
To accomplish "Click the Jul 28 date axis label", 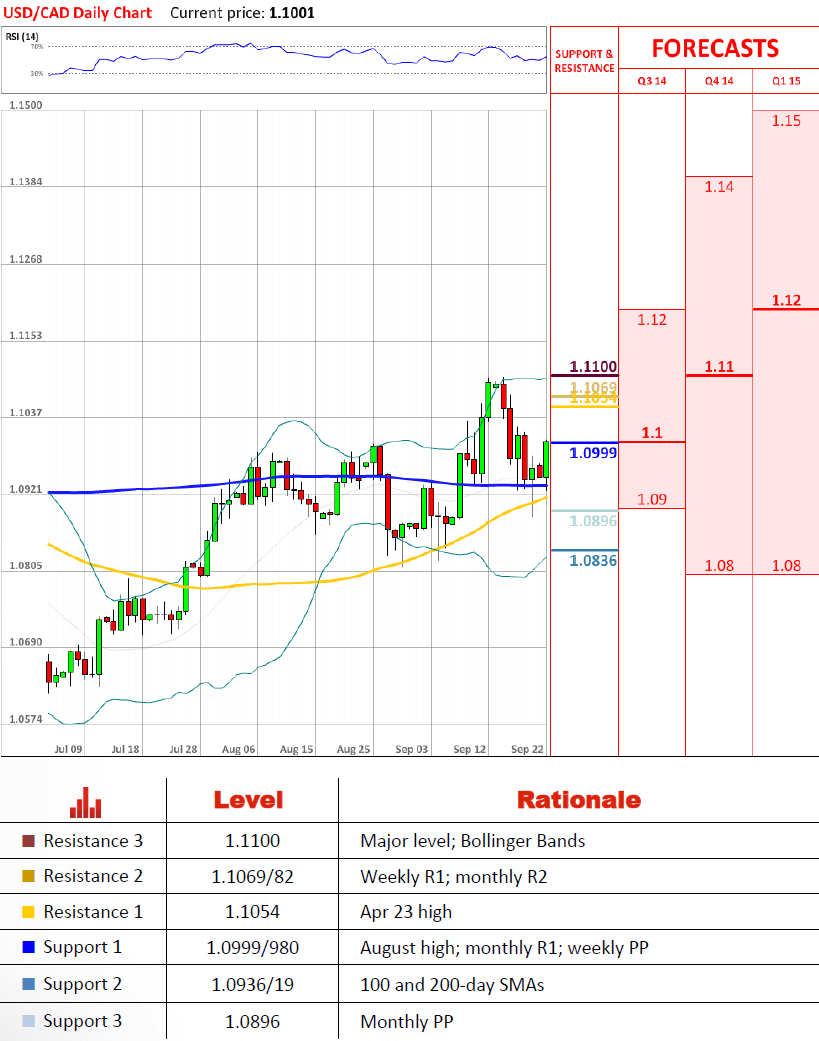I will [x=183, y=749].
